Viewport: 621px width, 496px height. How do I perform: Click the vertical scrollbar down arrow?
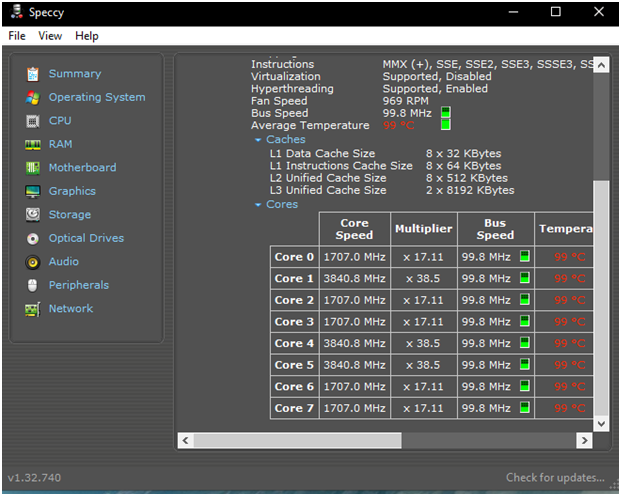pos(601,424)
